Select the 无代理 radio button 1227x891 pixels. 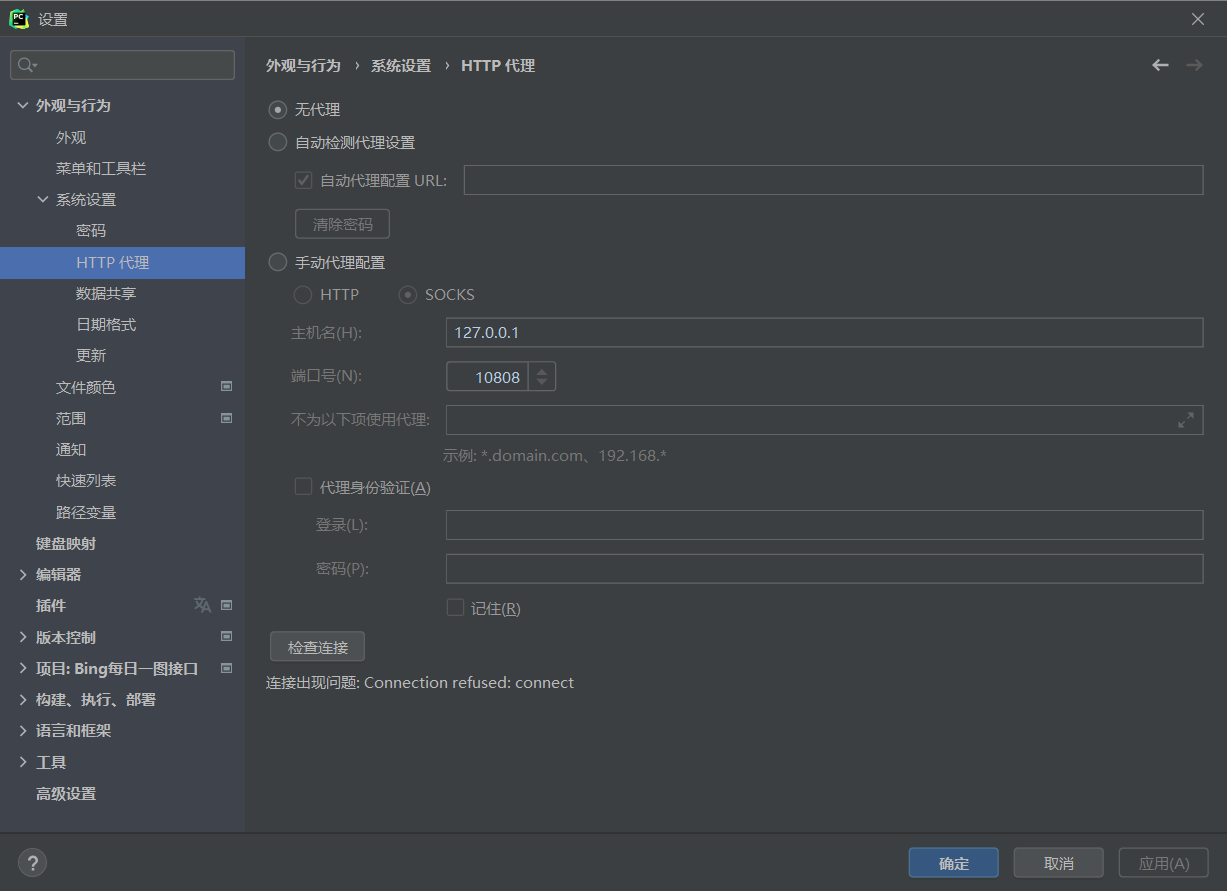[278, 109]
